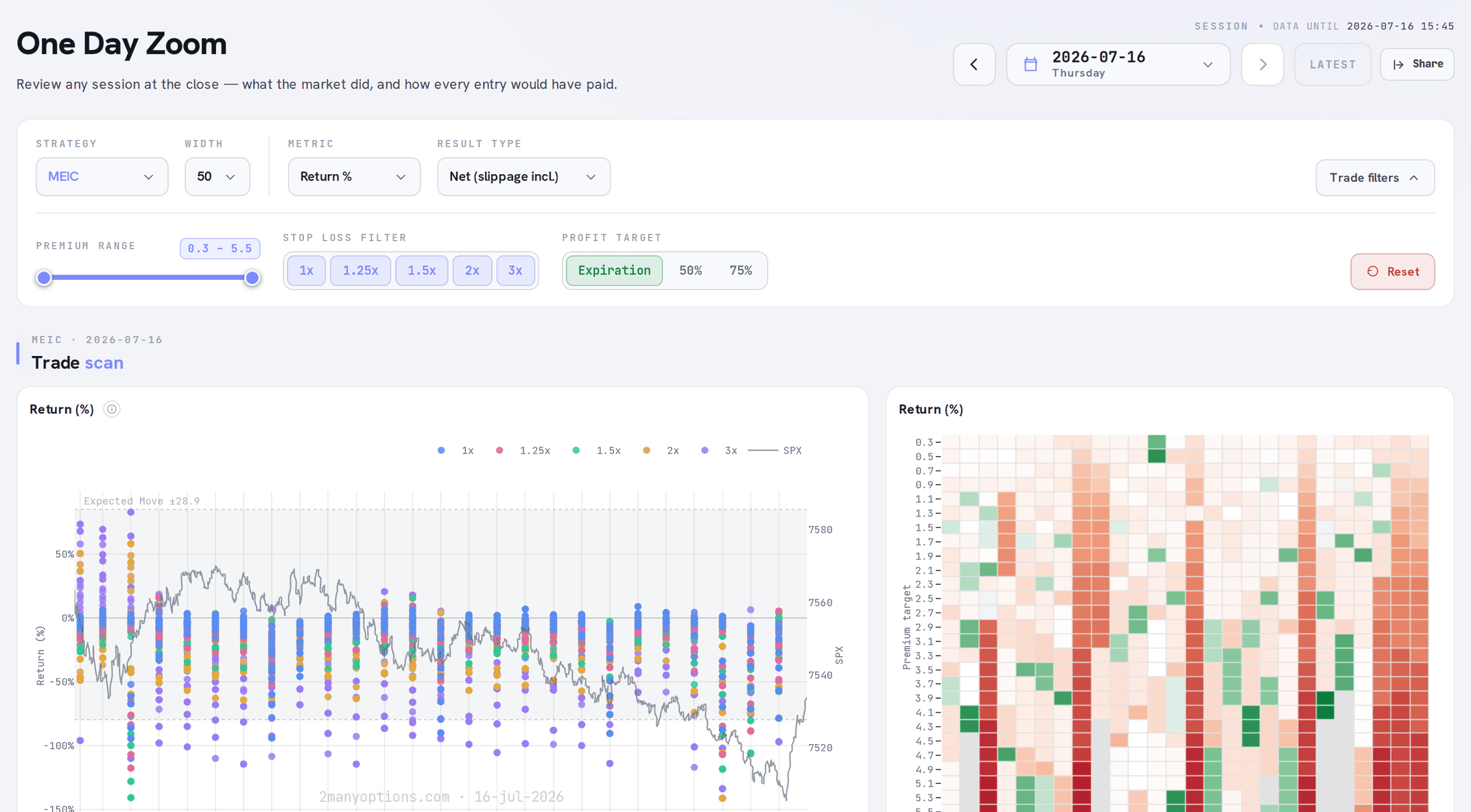Toggle the 3x stop loss filter
1471x812 pixels.
click(515, 271)
